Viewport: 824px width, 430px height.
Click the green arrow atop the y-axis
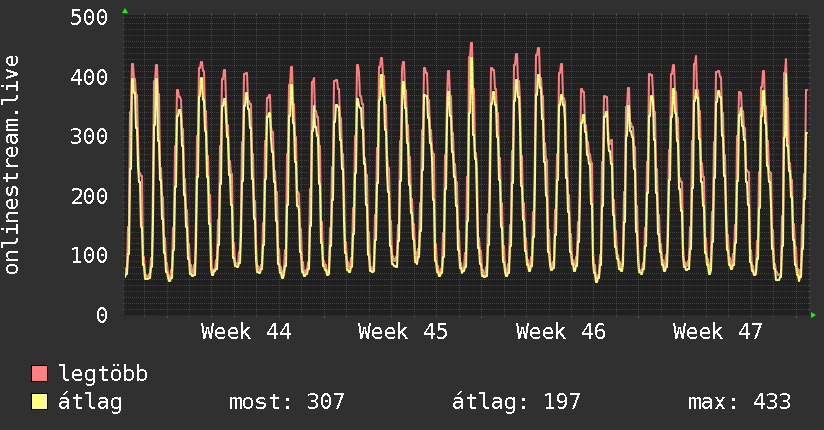click(124, 11)
